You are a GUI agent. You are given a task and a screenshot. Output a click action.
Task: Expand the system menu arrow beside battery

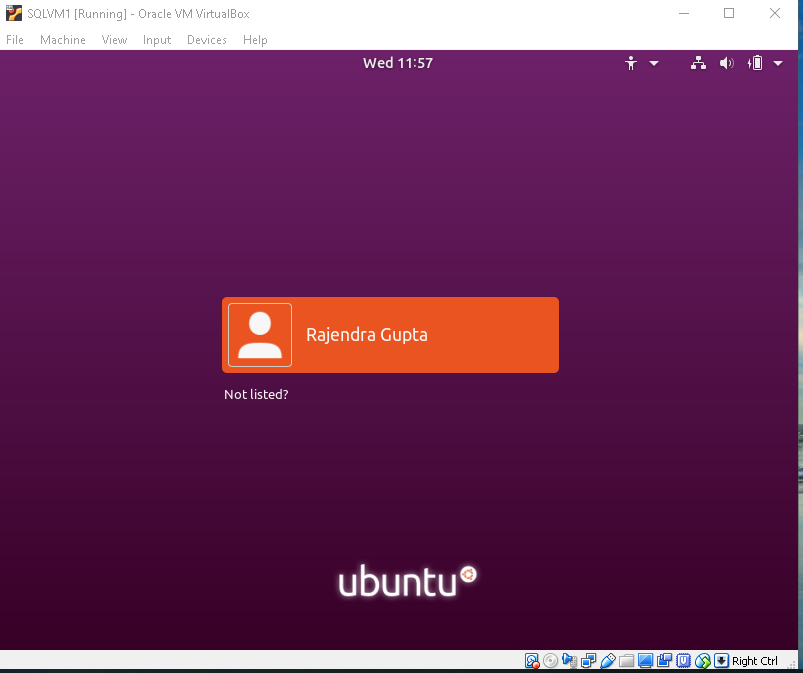pyautogui.click(x=779, y=63)
